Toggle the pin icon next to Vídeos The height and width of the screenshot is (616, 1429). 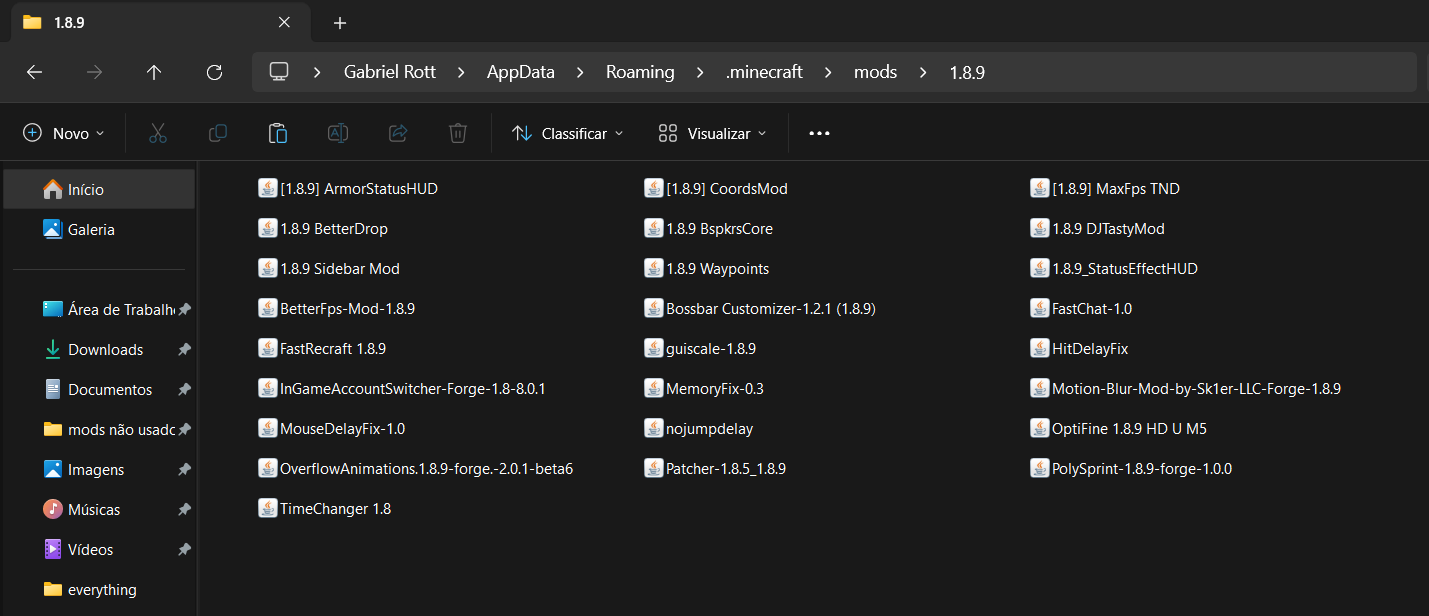click(x=184, y=550)
